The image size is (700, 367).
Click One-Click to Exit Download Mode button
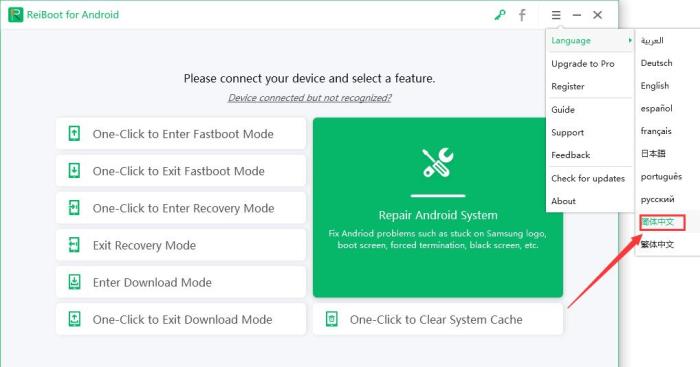pyautogui.click(x=181, y=319)
